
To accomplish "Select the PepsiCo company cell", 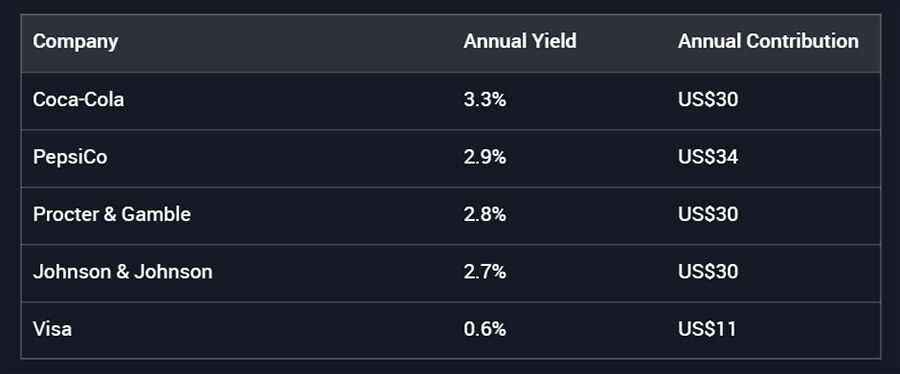I will coord(70,158).
